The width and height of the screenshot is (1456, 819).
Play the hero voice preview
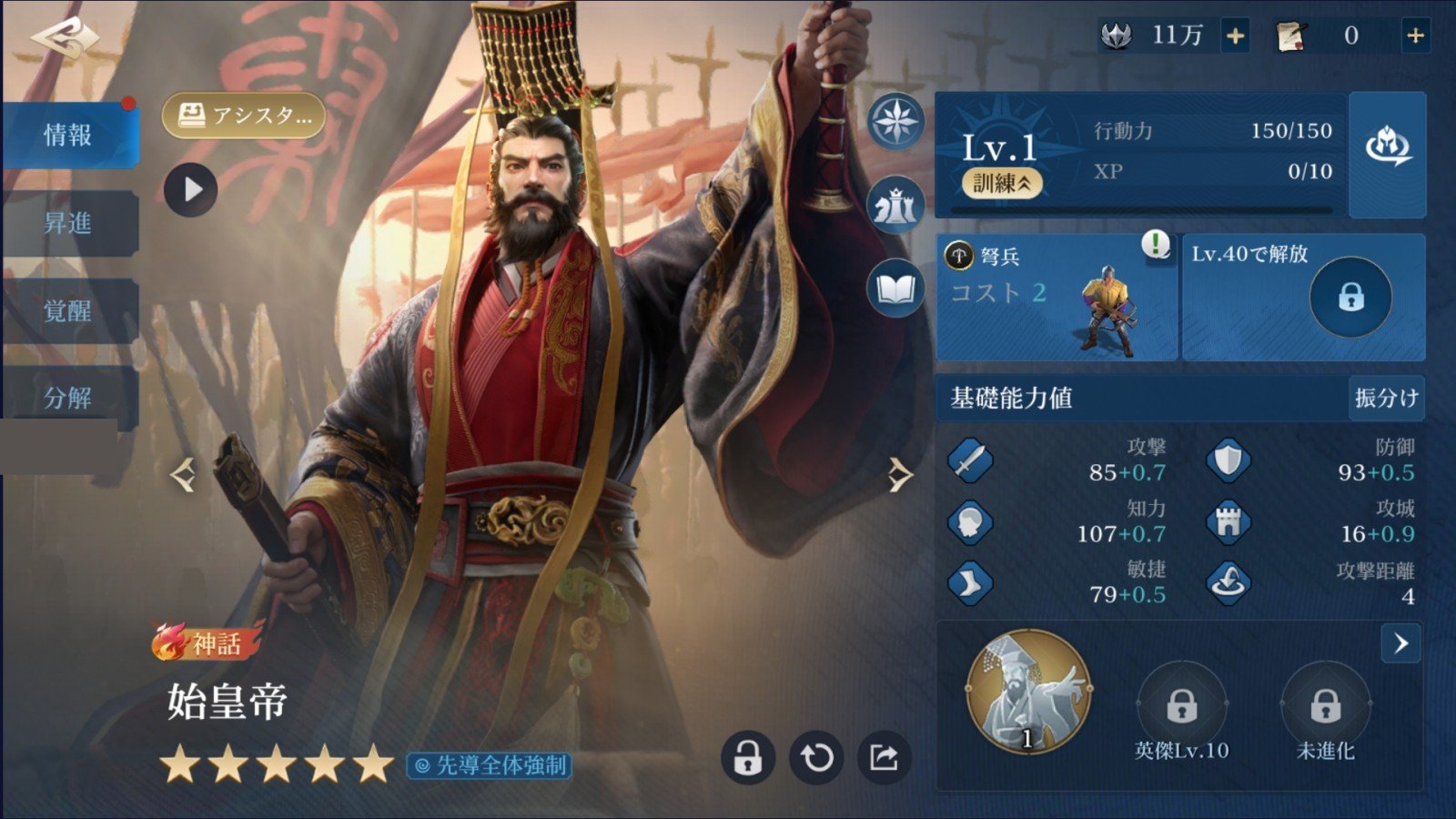point(191,189)
